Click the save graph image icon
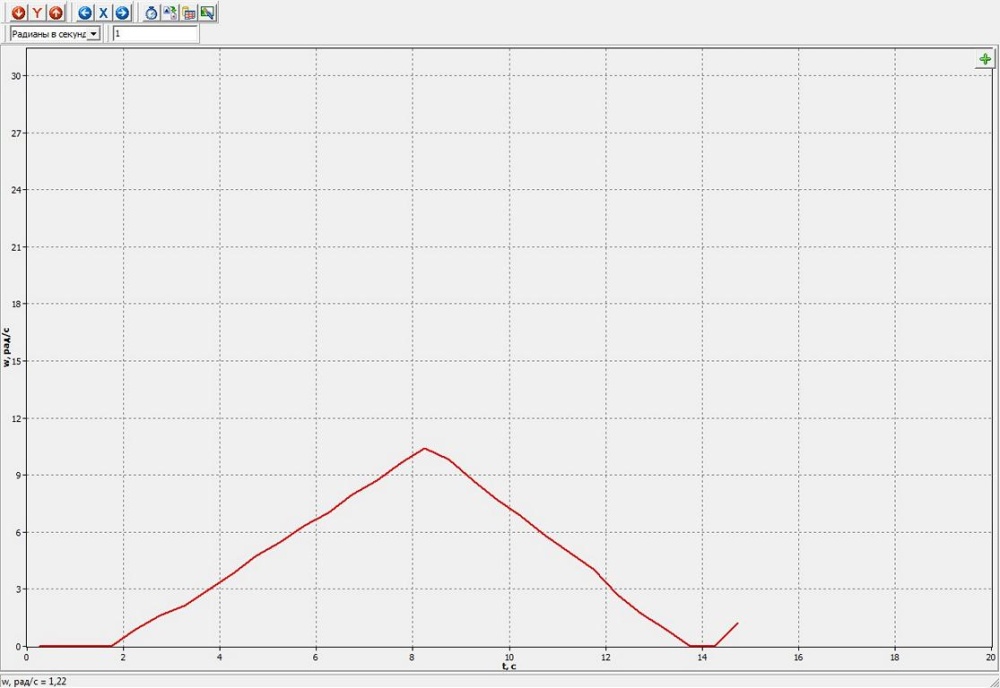The image size is (1000, 688). [x=207, y=12]
